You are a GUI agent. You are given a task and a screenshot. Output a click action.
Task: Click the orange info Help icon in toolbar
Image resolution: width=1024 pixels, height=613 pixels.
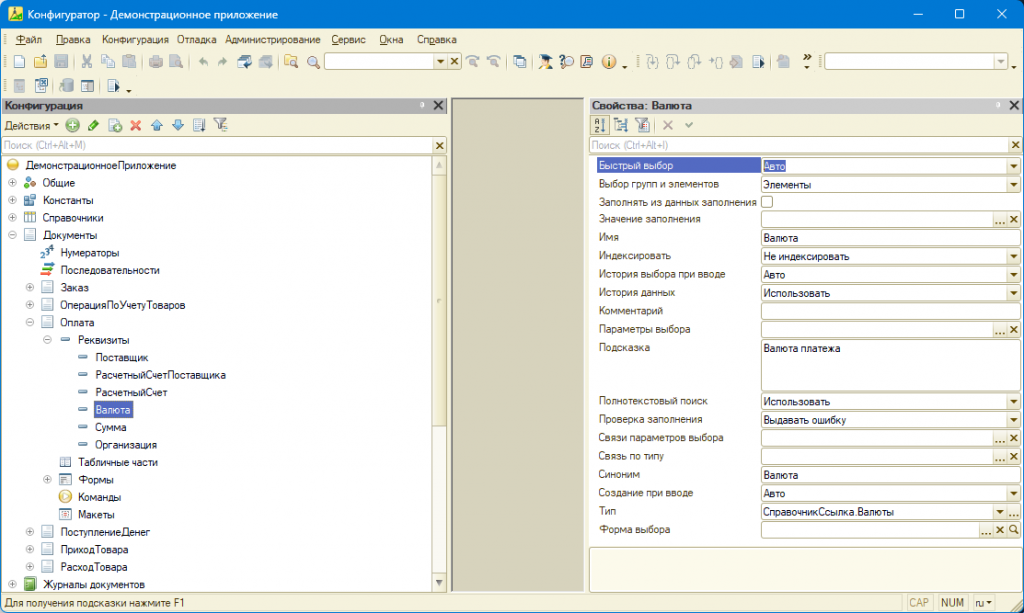click(608, 62)
